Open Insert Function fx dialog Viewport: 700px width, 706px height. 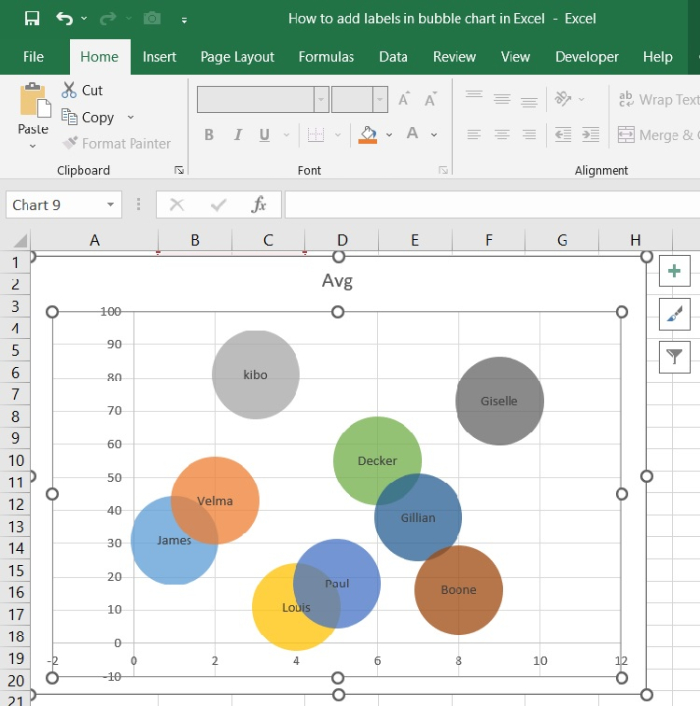pyautogui.click(x=259, y=205)
